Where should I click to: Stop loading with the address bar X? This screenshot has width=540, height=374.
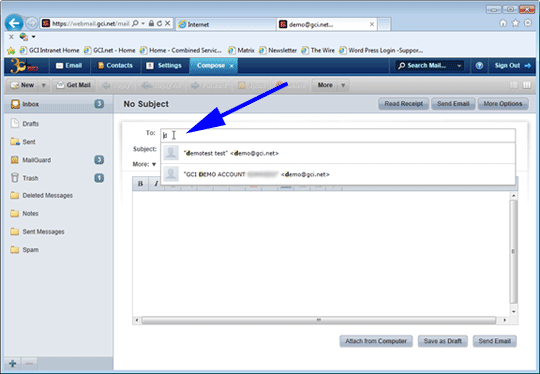click(167, 23)
